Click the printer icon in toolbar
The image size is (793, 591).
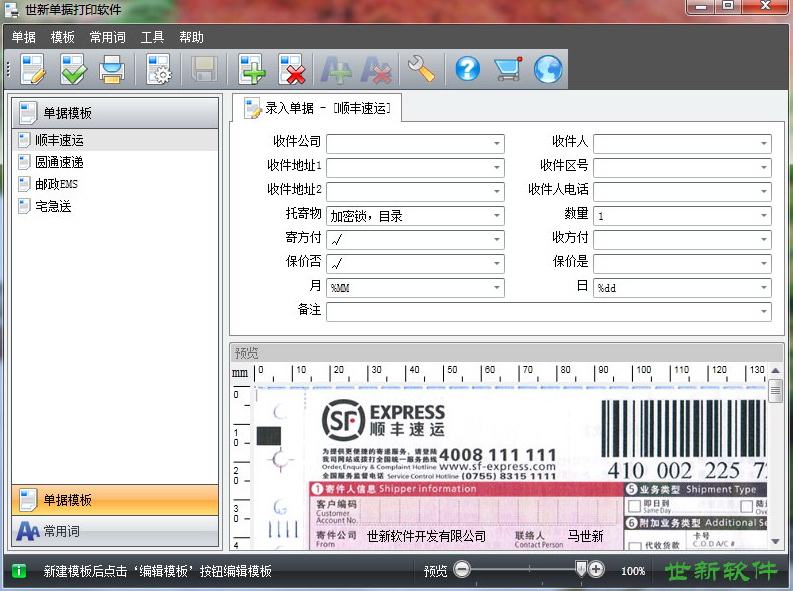[112, 69]
